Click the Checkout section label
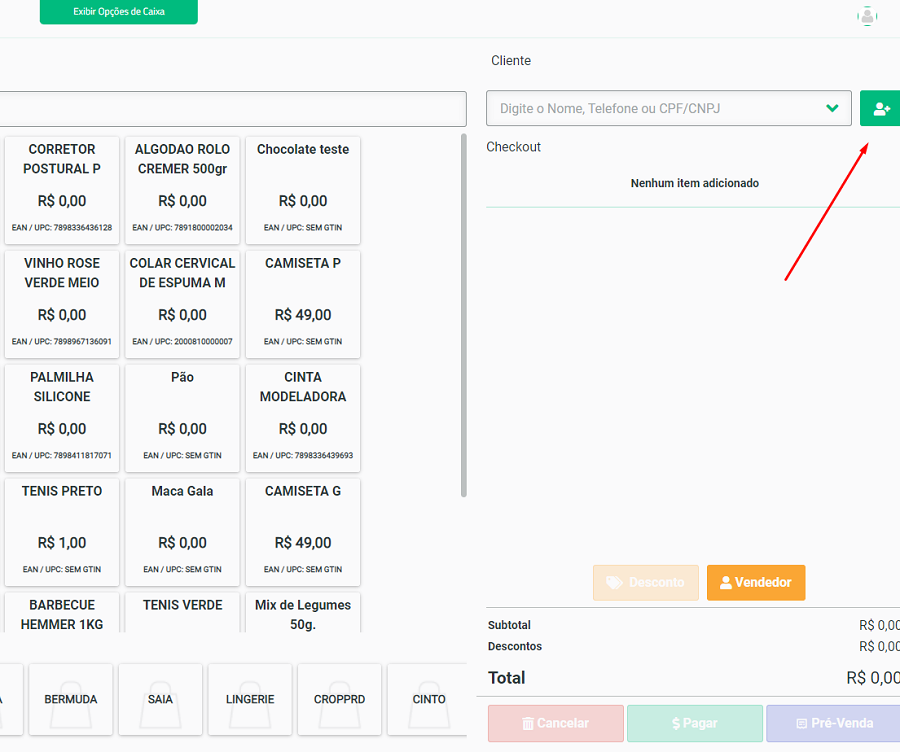 [513, 147]
